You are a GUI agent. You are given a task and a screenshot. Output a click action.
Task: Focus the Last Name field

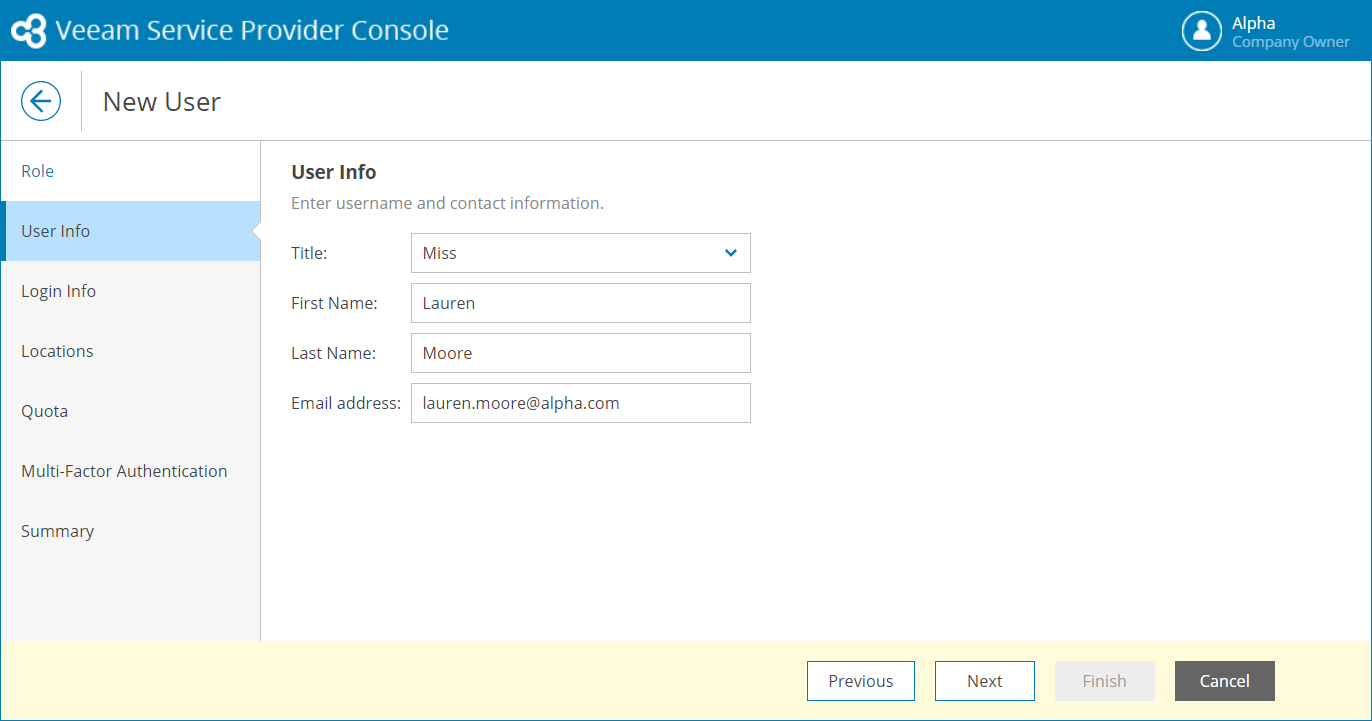(580, 353)
